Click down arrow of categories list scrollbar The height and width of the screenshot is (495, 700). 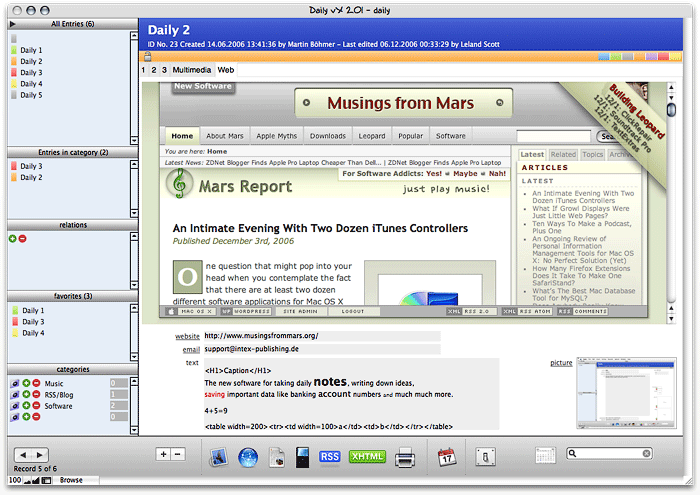134,430
